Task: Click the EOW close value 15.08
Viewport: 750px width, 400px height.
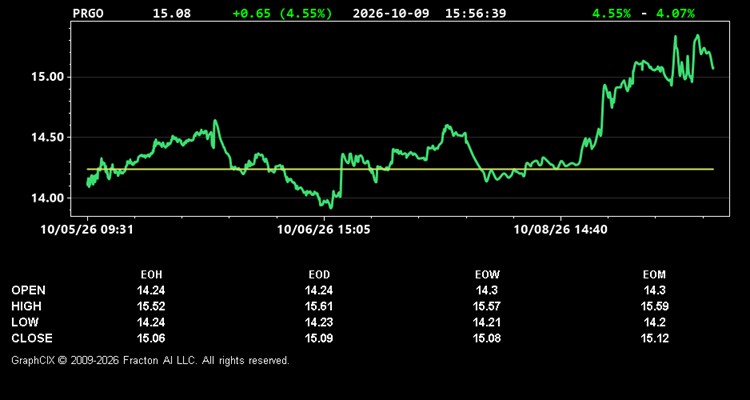Action: pos(487,338)
